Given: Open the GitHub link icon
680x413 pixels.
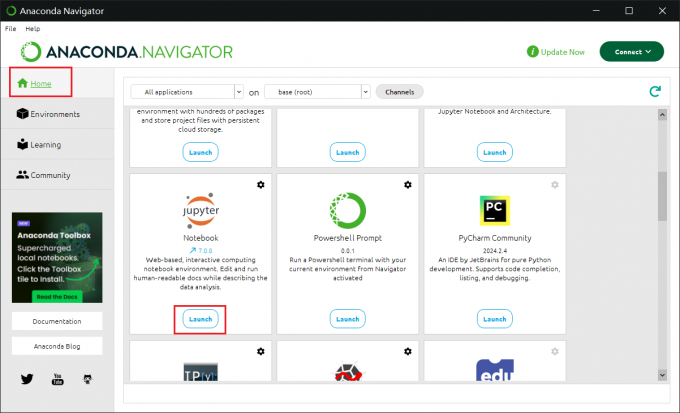Looking at the screenshot, I should pyautogui.click(x=88, y=379).
